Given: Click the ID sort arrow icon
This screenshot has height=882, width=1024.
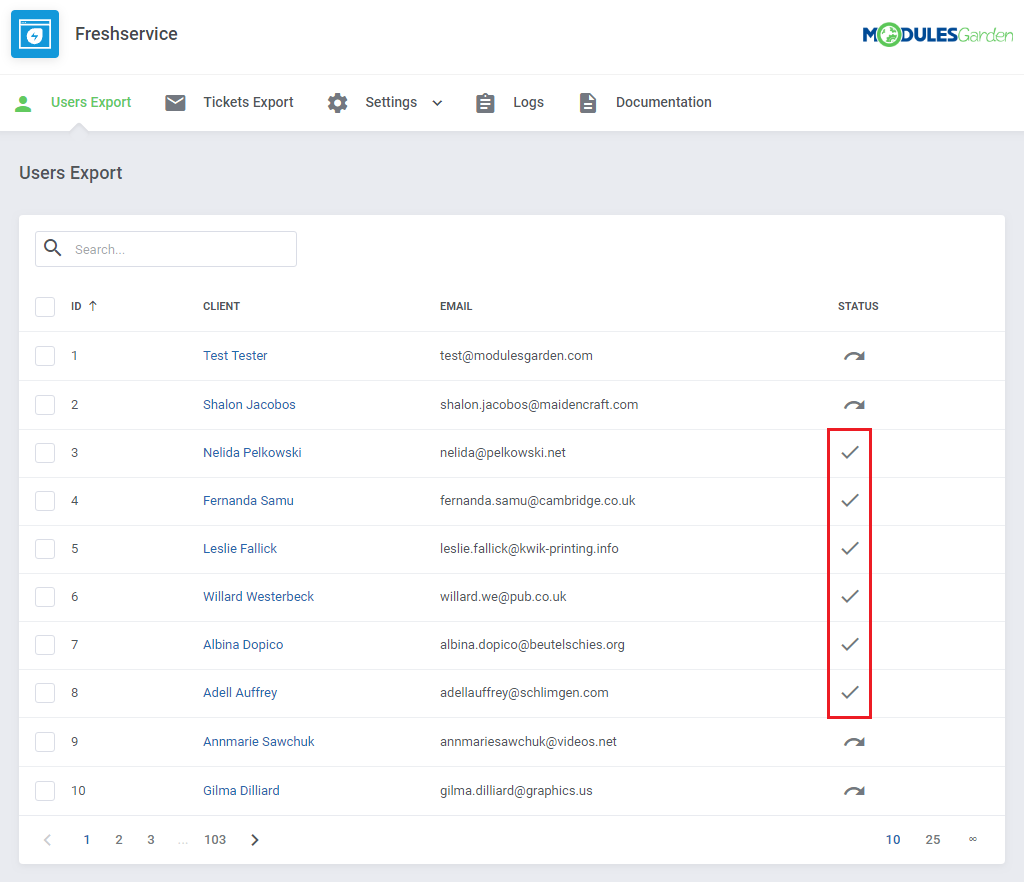Looking at the screenshot, I should tap(93, 306).
